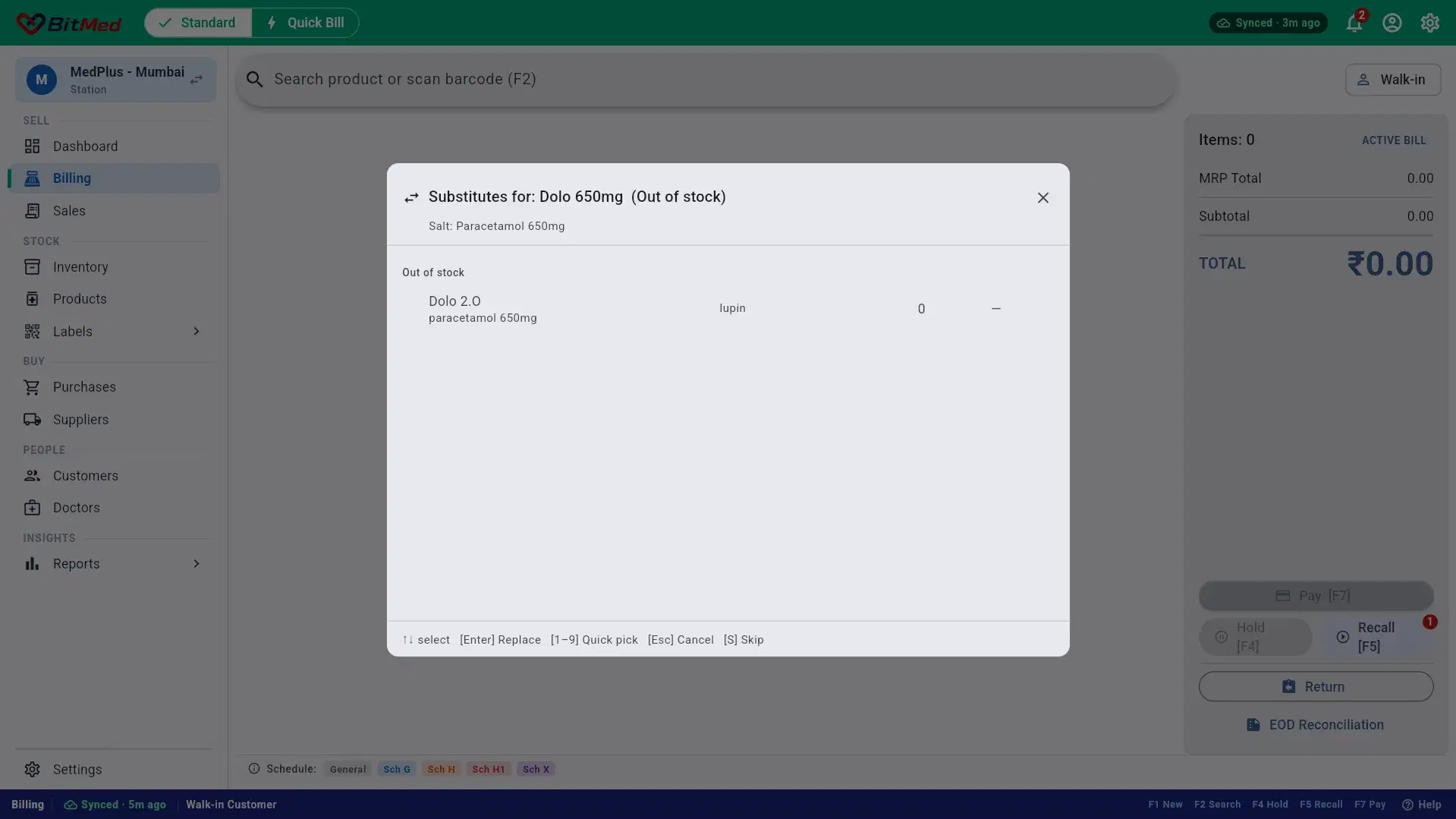Click the F1 New shortcut hint

pyautogui.click(x=1165, y=805)
